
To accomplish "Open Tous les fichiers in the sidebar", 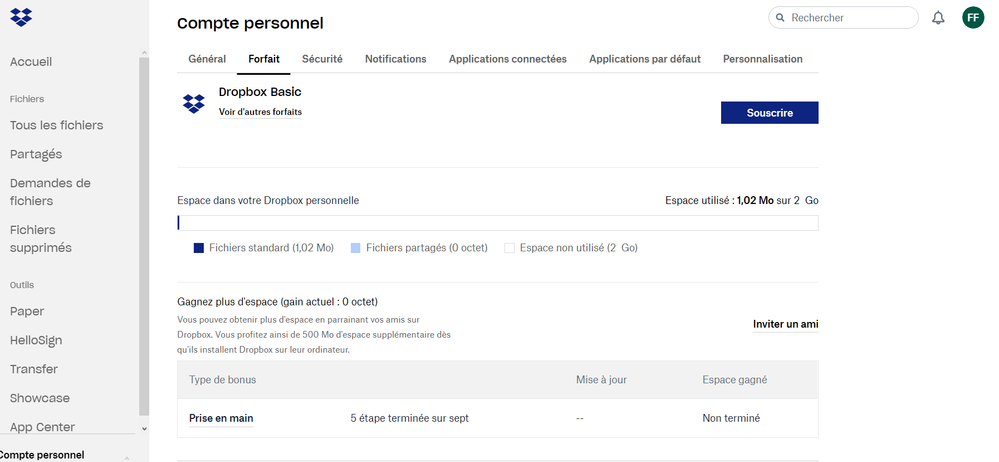I will 56,125.
